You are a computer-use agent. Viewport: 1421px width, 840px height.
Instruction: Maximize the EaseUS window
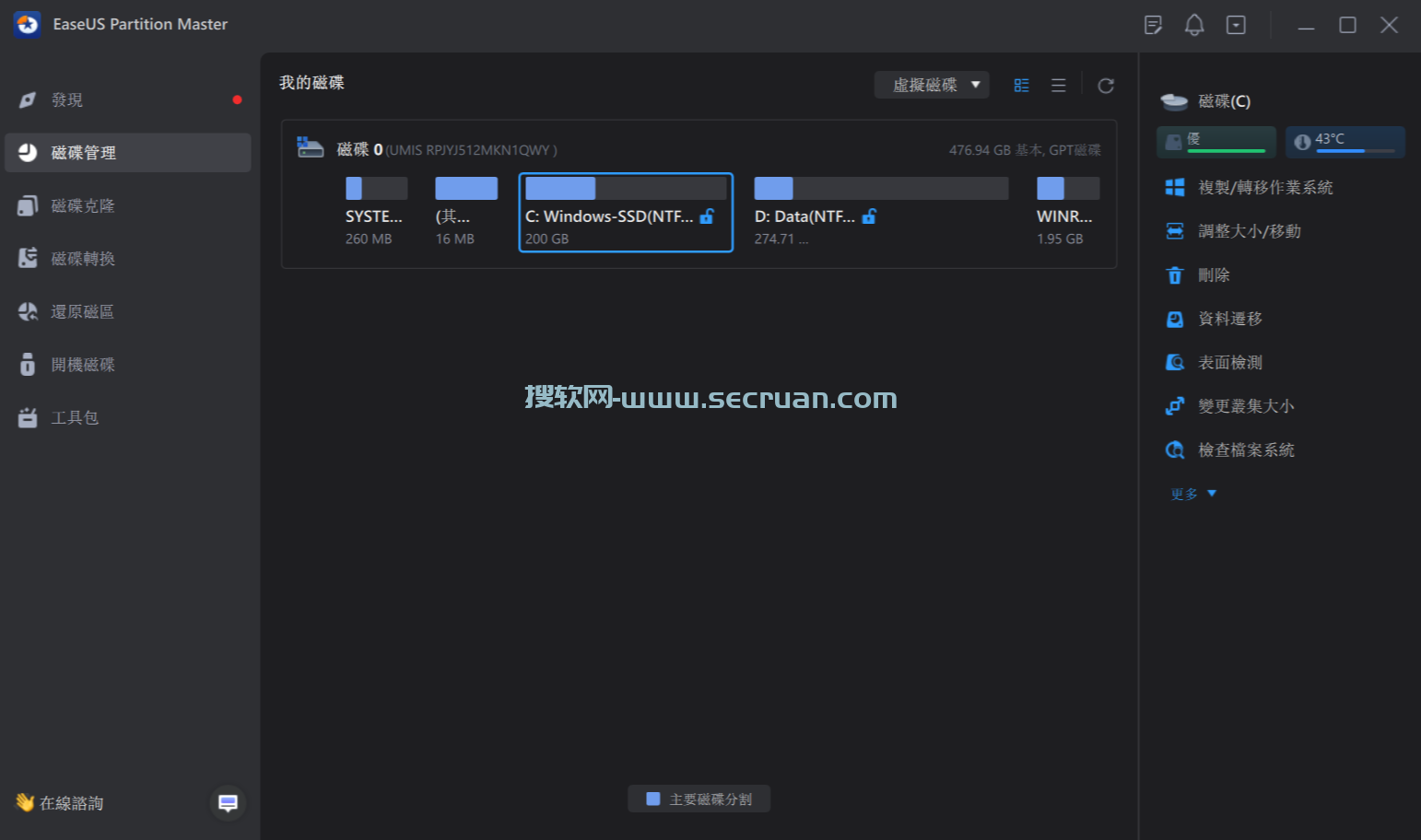click(x=1347, y=25)
